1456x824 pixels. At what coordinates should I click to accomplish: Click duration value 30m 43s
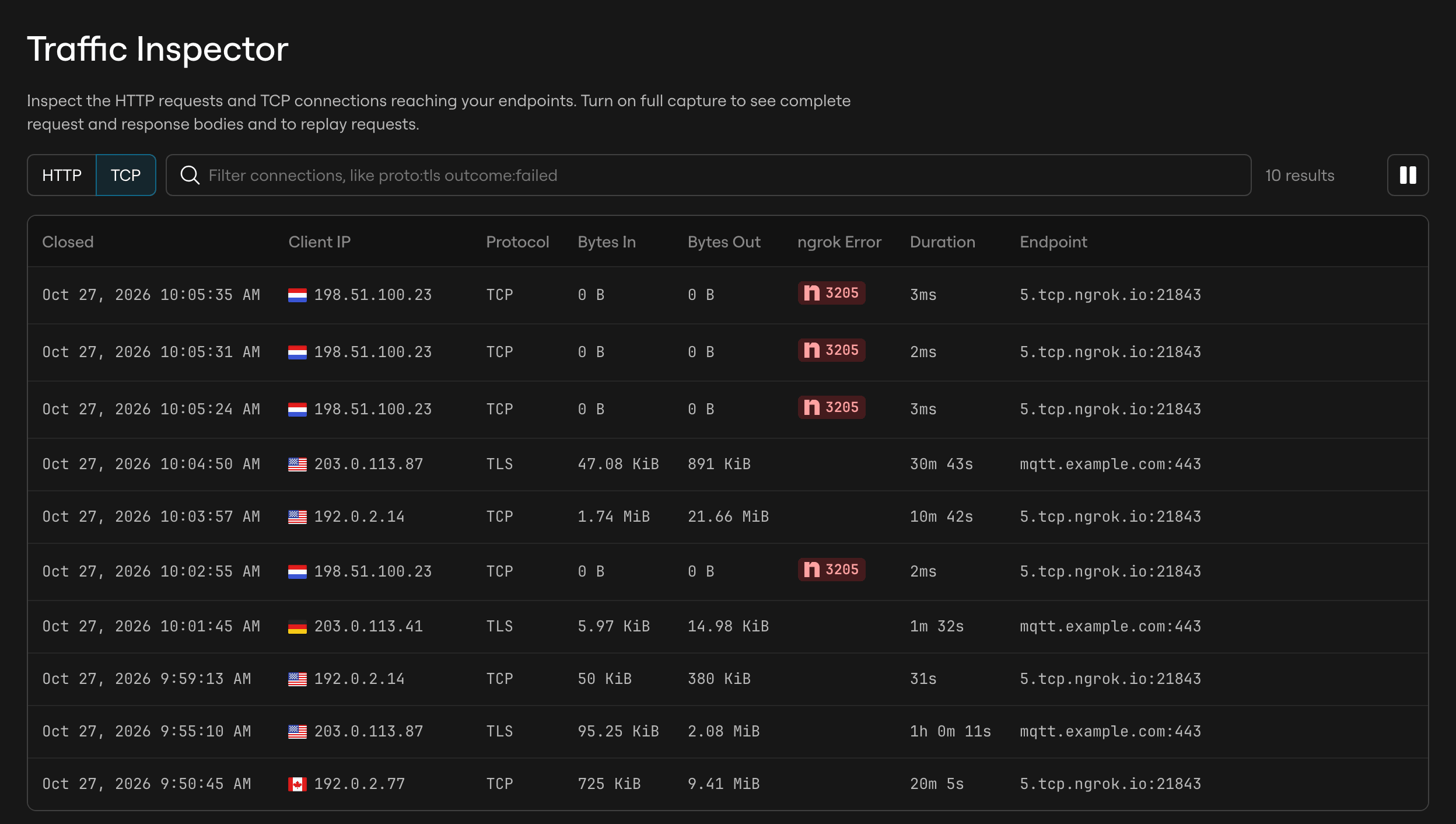(942, 465)
